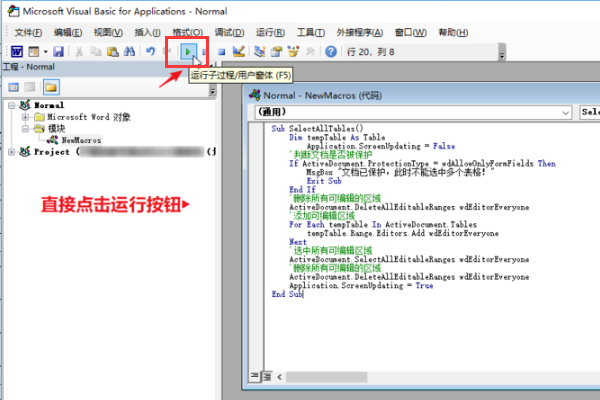Click the Insert UserForm toolbar icon

pyautogui.click(x=34, y=52)
